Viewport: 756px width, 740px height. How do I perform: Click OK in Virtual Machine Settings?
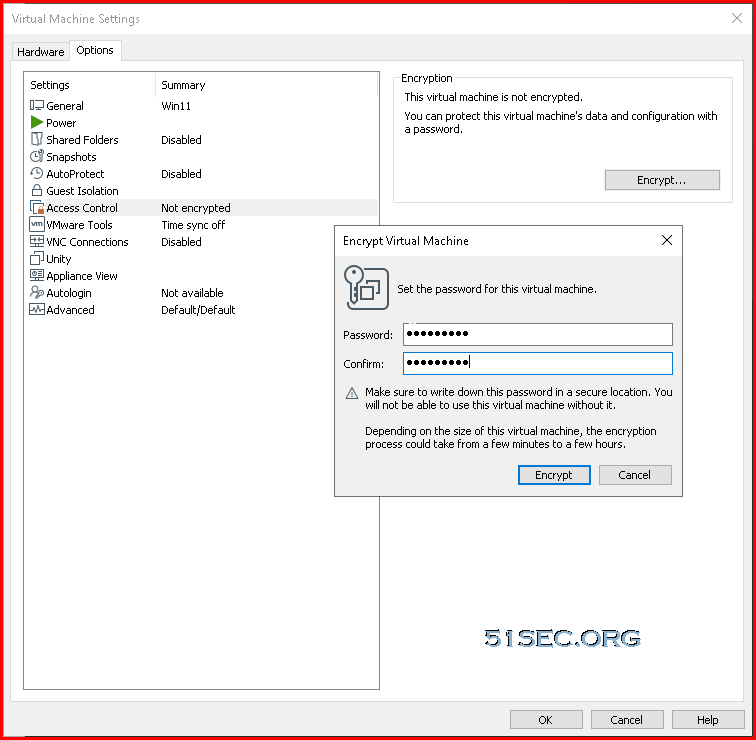pyautogui.click(x=546, y=720)
